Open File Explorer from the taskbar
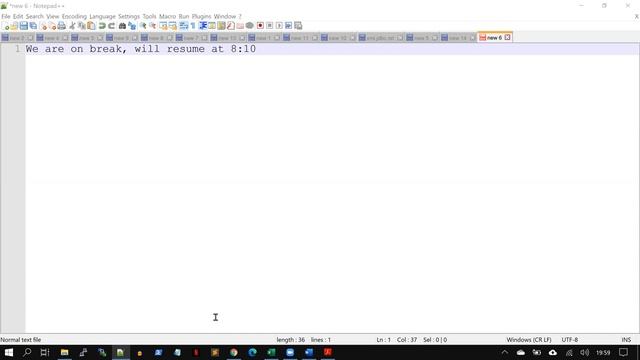This screenshot has width=640, height=360. [x=64, y=352]
